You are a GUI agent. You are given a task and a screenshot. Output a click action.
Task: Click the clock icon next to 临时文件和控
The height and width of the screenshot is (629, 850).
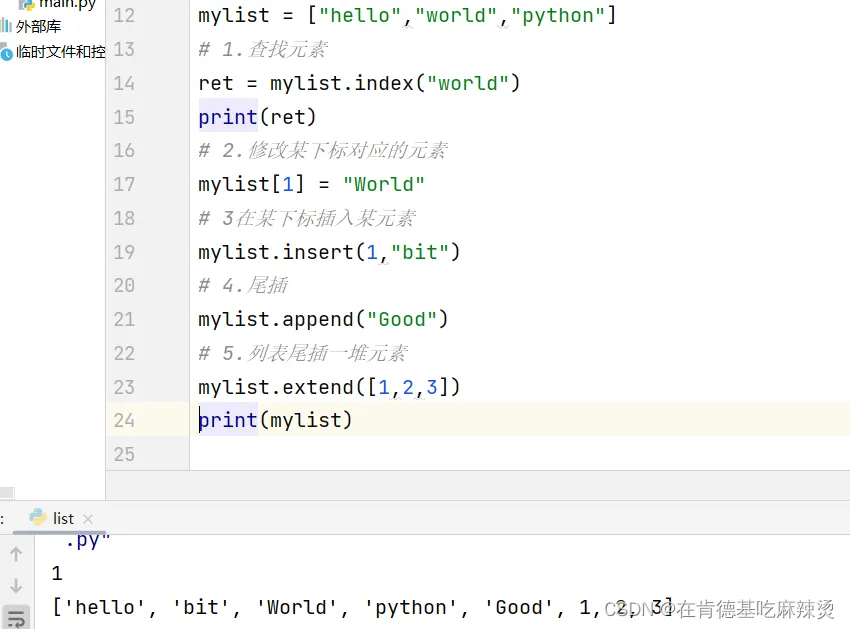click(6, 54)
